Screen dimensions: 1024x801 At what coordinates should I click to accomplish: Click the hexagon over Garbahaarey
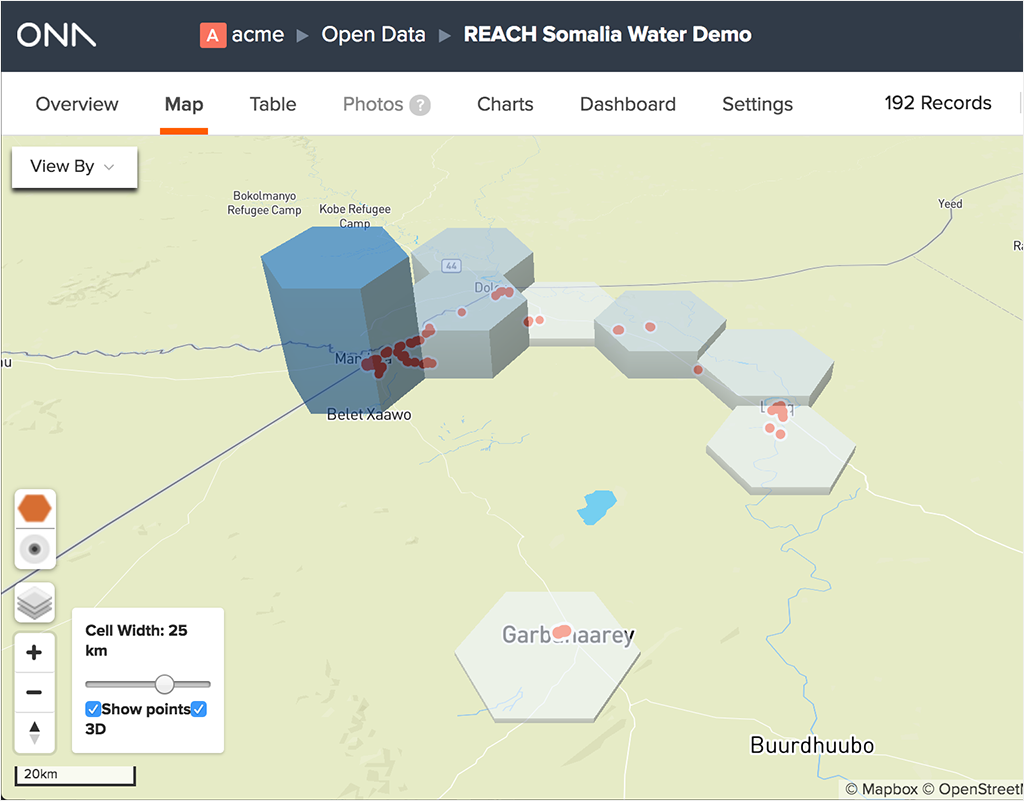coord(547,656)
